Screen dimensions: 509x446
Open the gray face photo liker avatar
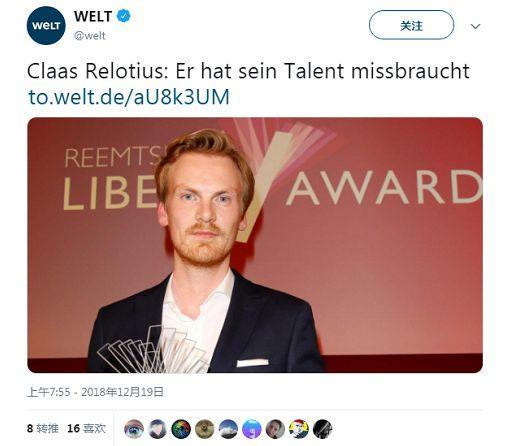275,429
